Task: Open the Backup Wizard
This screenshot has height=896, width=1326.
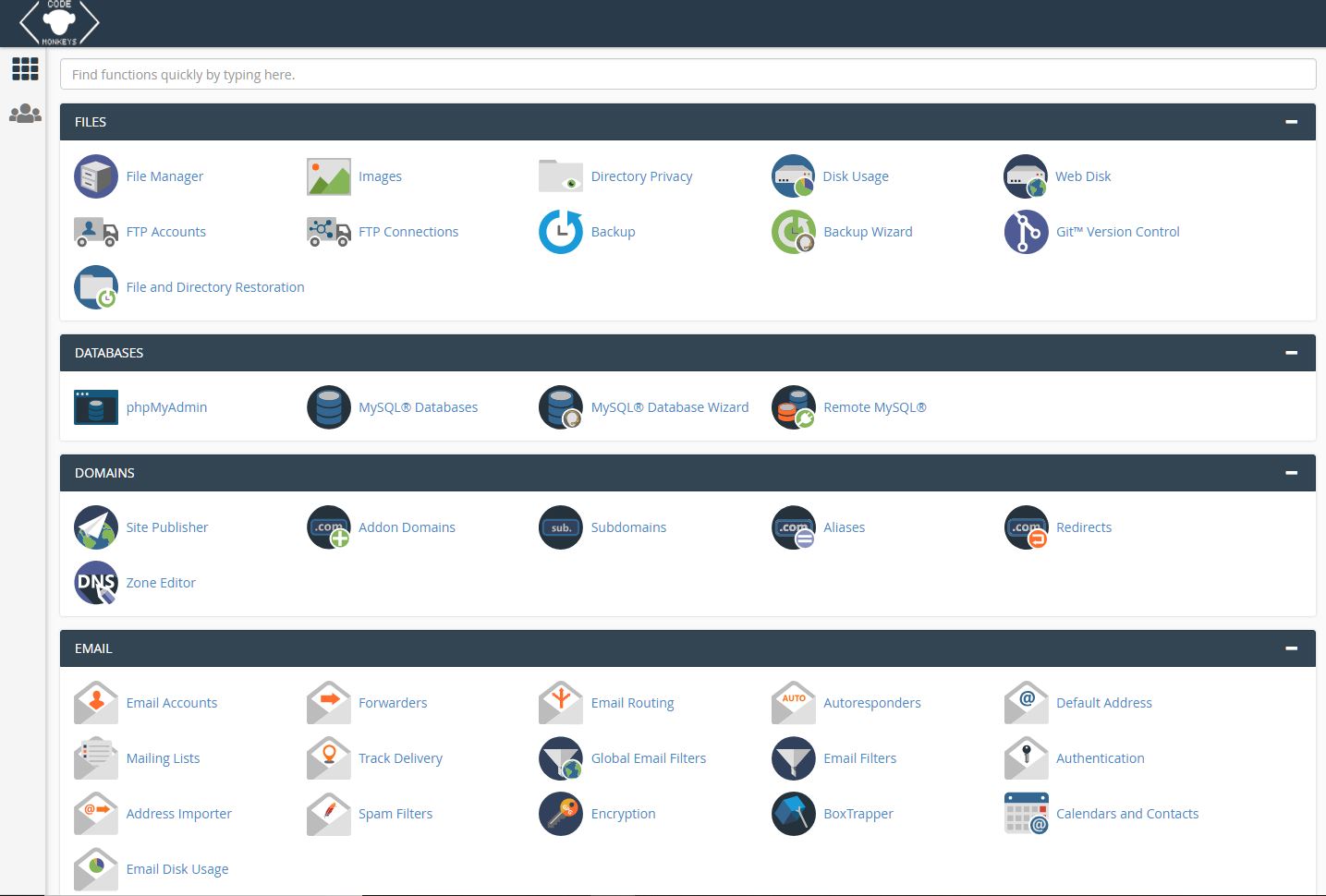Action: click(867, 232)
